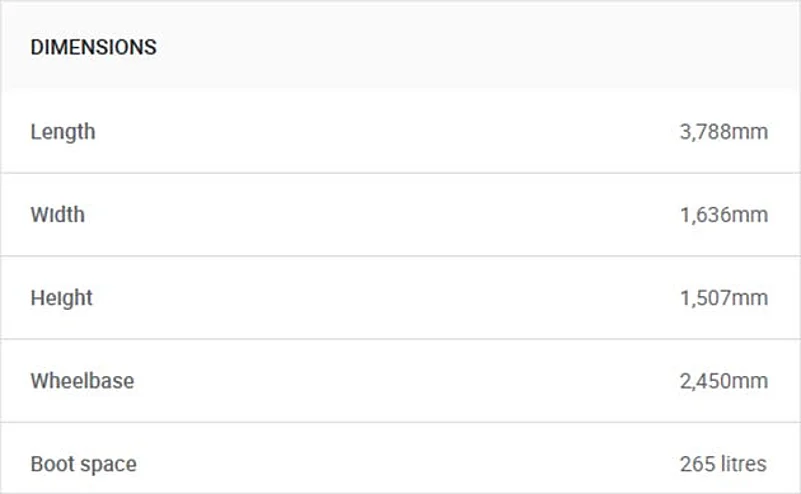Screen dimensions: 801x494
Task: Select the Length label
Action: point(63,131)
